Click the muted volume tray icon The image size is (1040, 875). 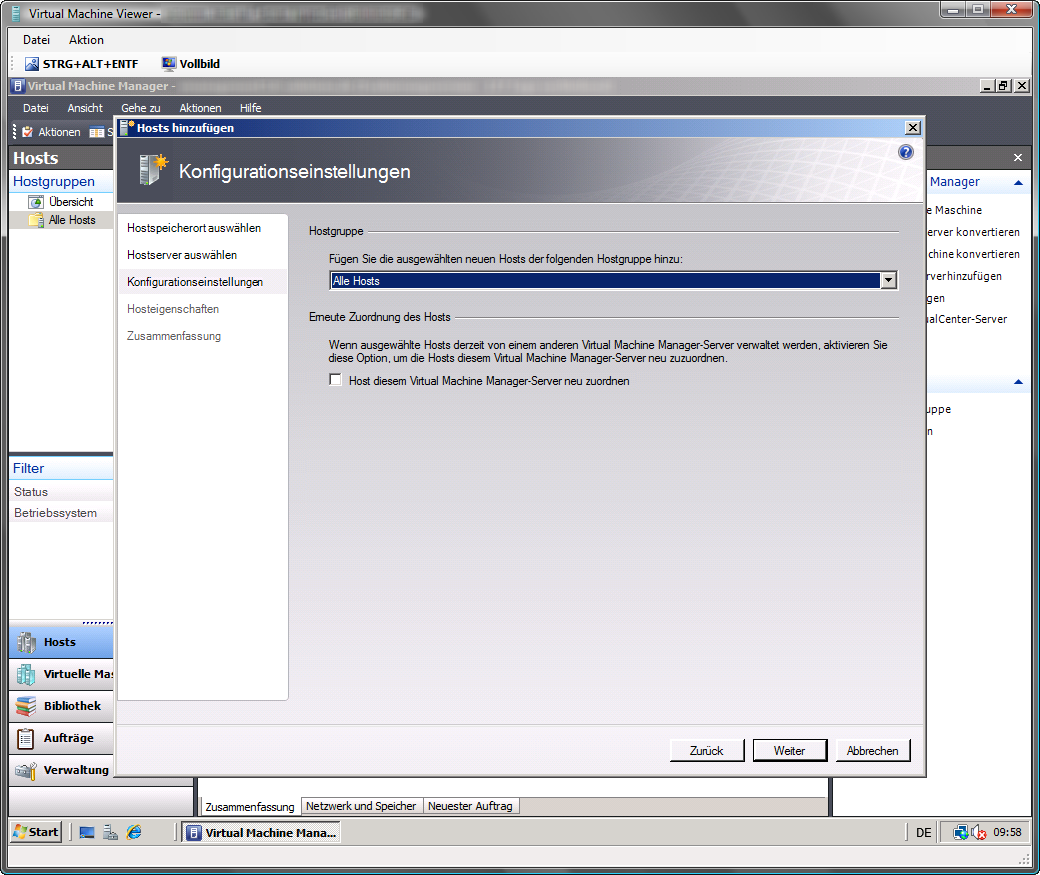coord(979,832)
